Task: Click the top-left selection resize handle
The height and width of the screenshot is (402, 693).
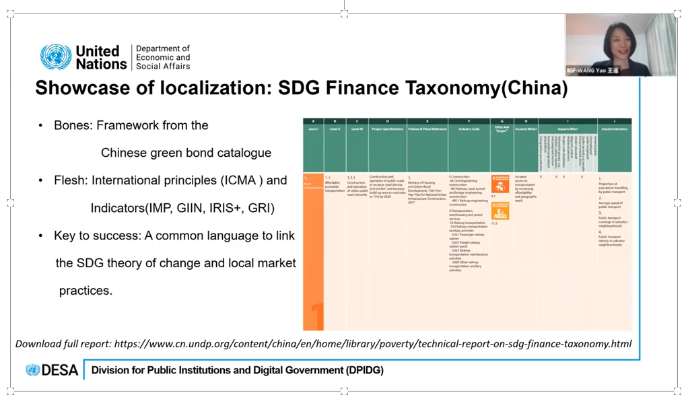Action: pyautogui.click(x=11, y=15)
